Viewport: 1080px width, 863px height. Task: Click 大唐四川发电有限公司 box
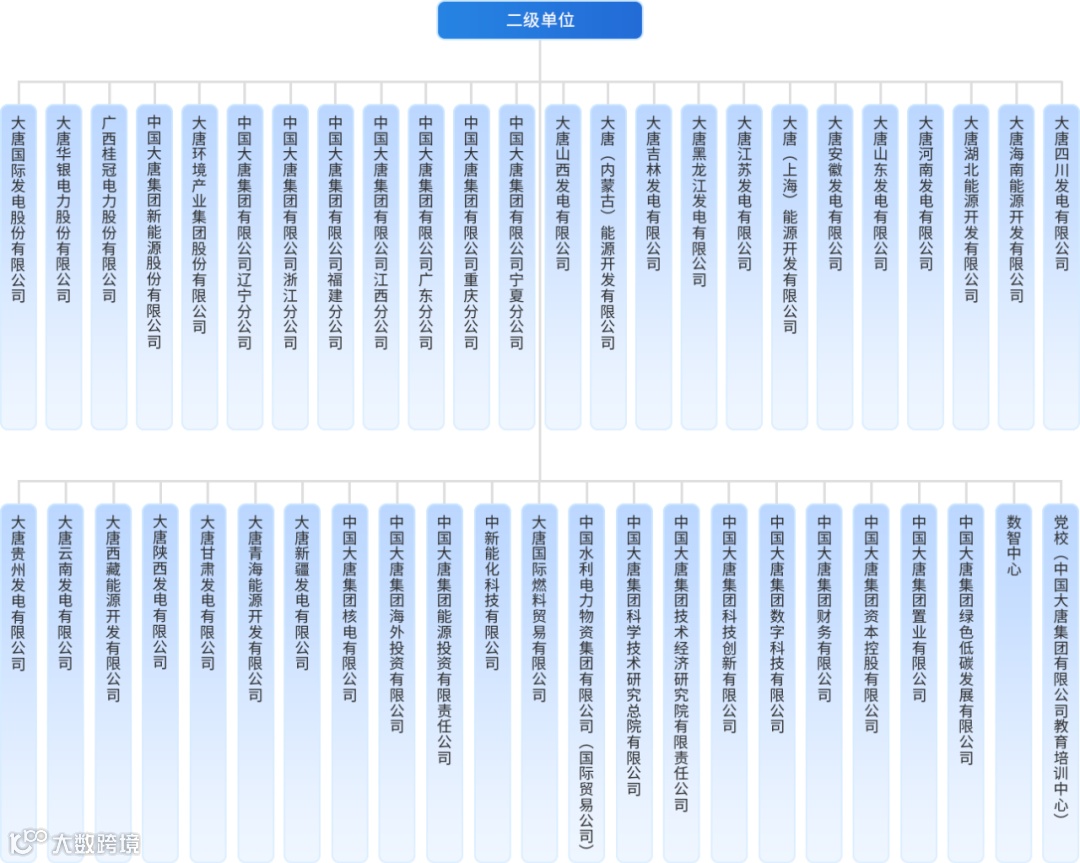point(1062,267)
